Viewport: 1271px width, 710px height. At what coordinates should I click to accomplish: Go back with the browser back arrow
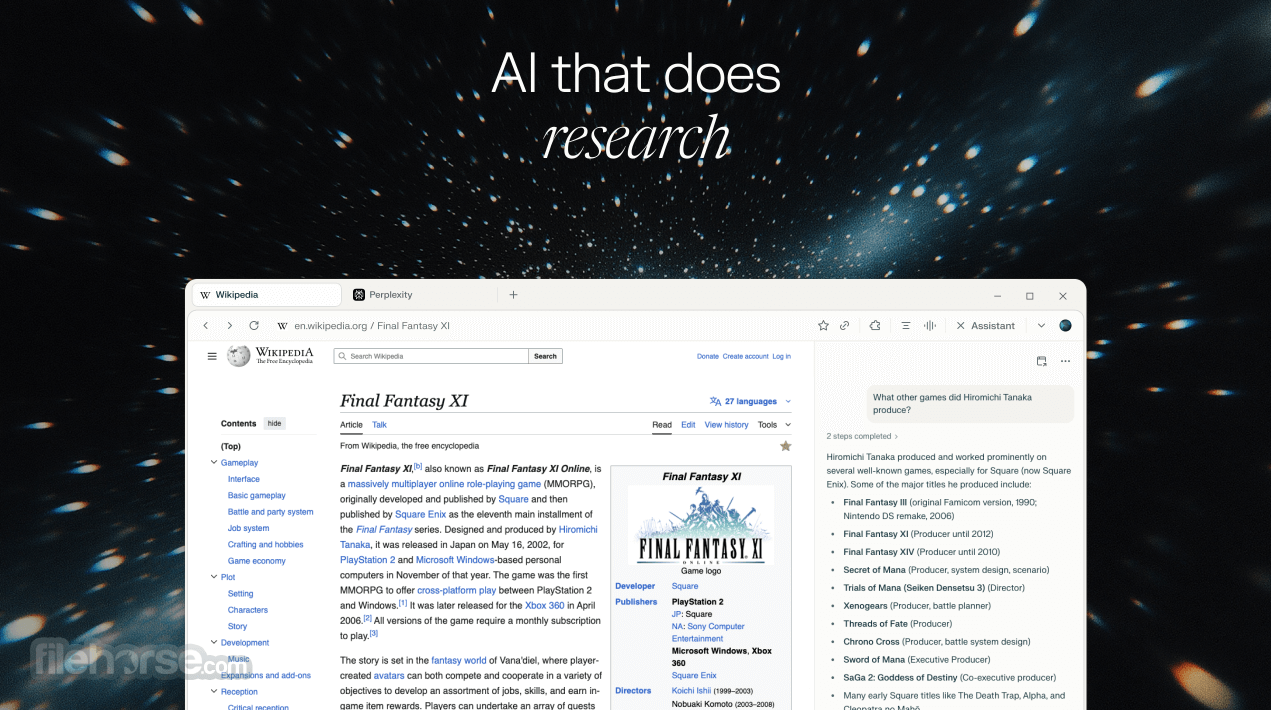pyautogui.click(x=206, y=326)
